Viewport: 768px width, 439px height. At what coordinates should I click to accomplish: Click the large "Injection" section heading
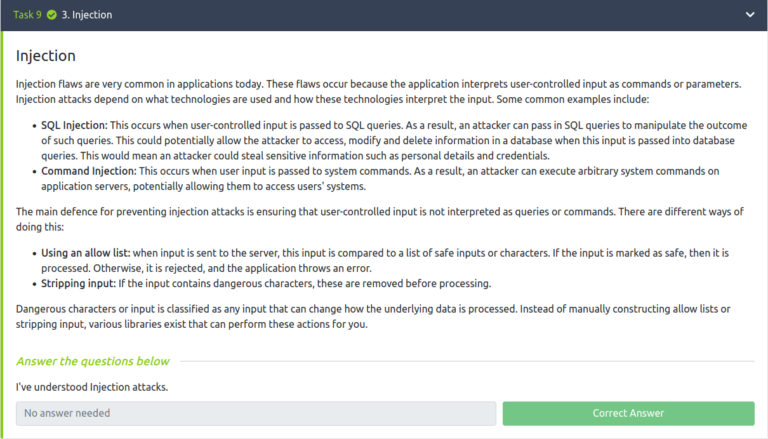46,55
